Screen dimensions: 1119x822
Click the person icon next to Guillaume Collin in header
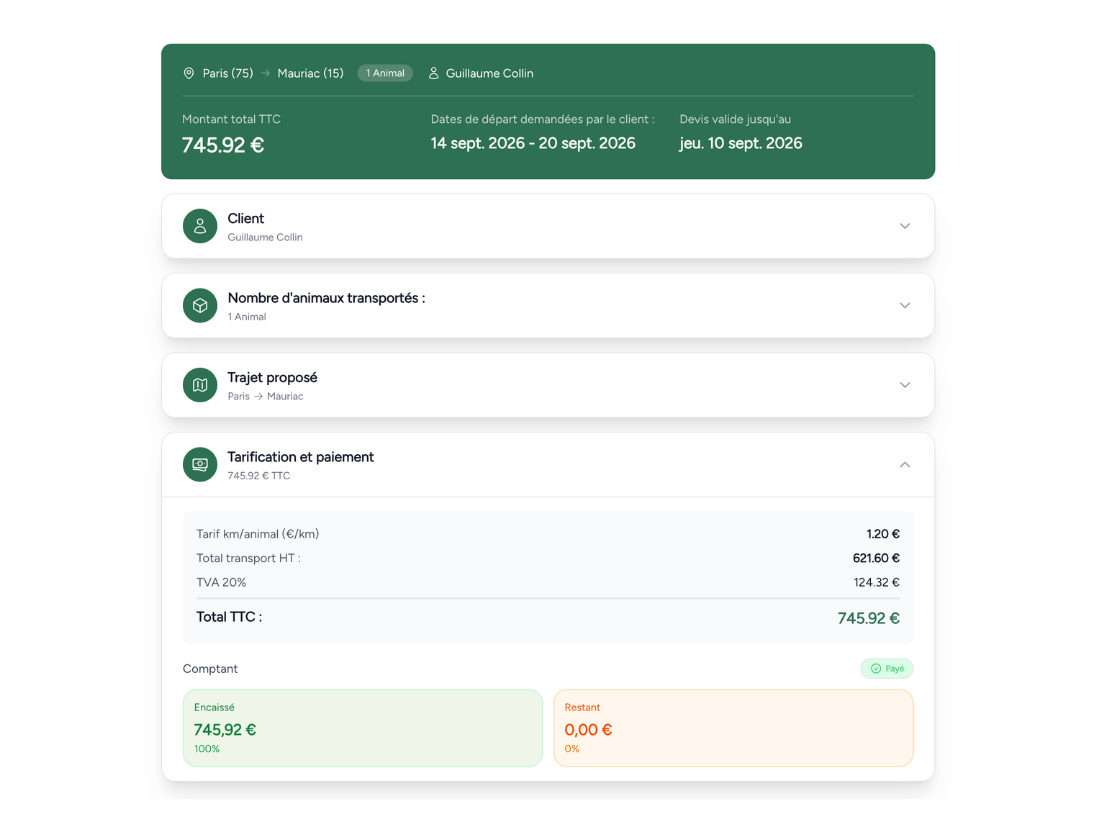pos(433,73)
